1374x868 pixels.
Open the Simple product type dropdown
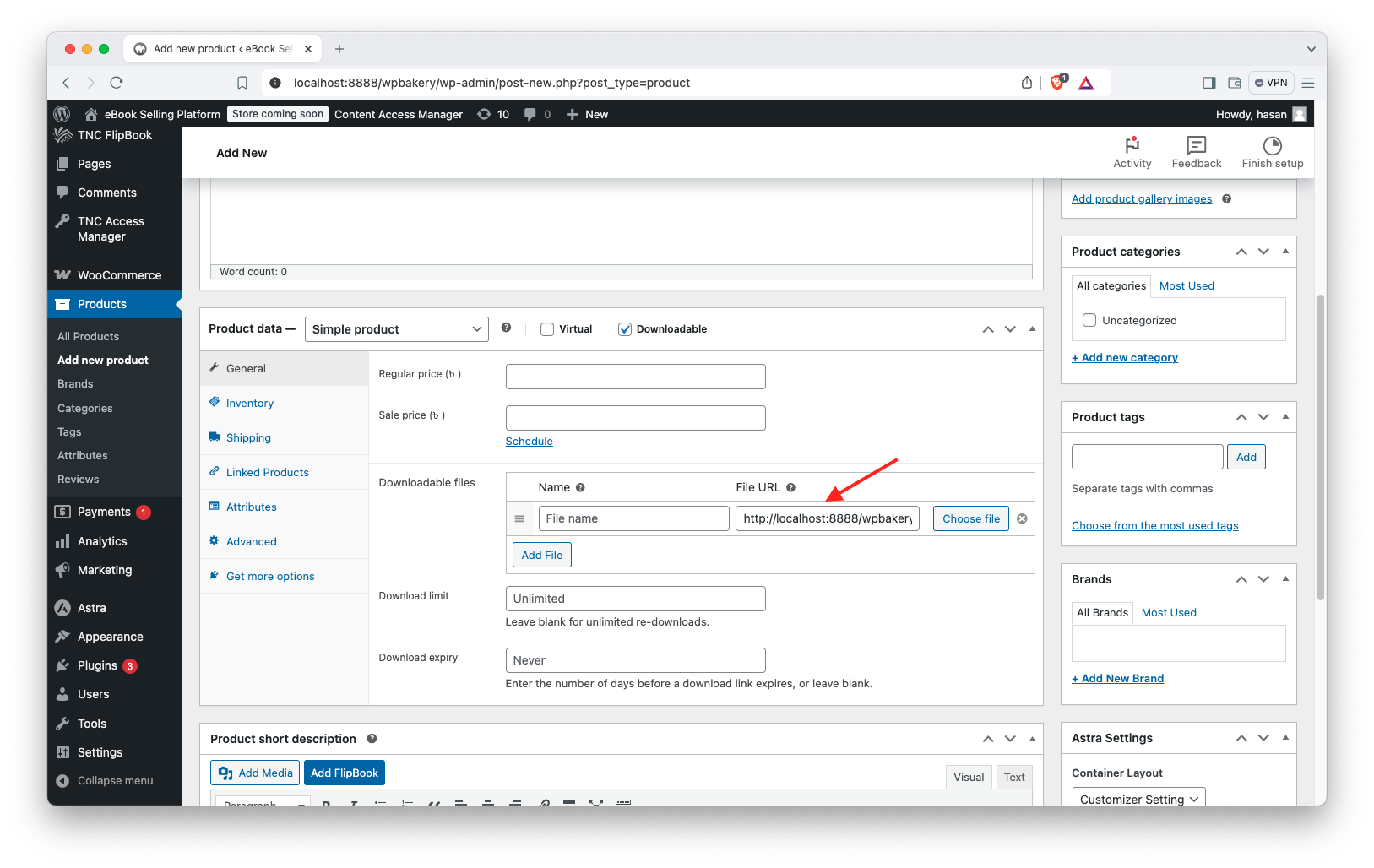pyautogui.click(x=396, y=329)
